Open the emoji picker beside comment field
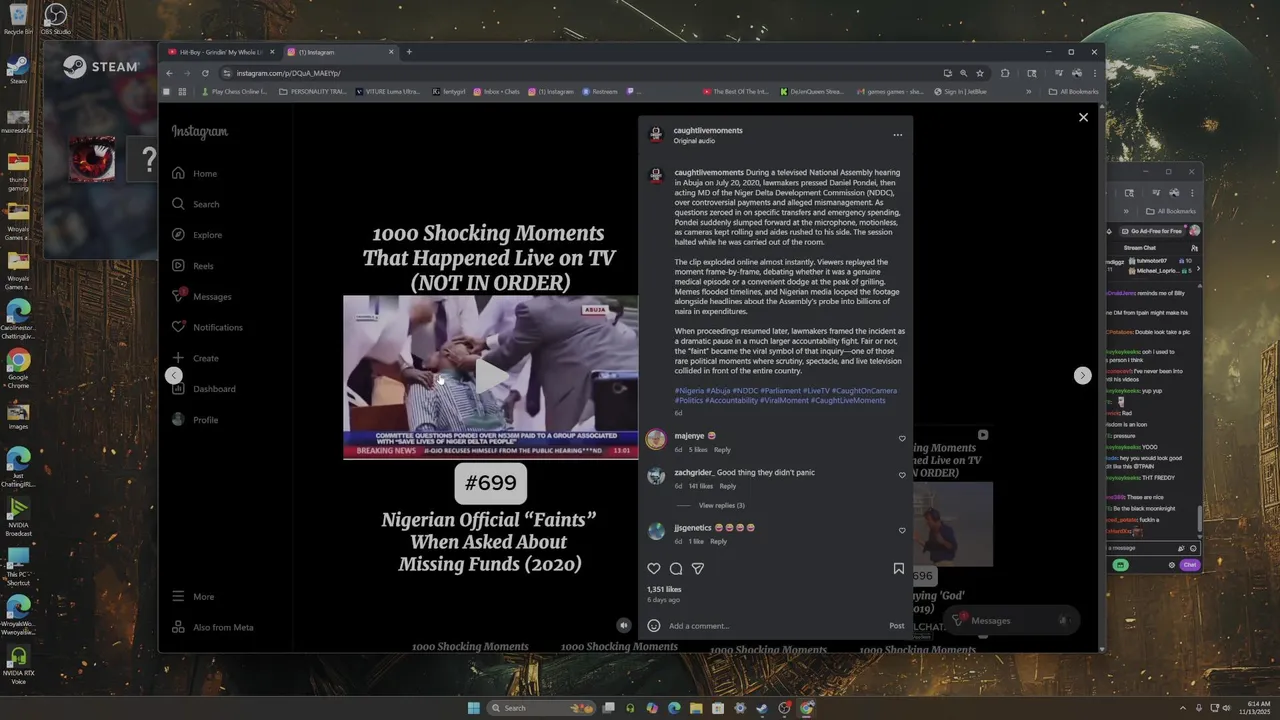Image resolution: width=1280 pixels, height=720 pixels. (x=654, y=626)
